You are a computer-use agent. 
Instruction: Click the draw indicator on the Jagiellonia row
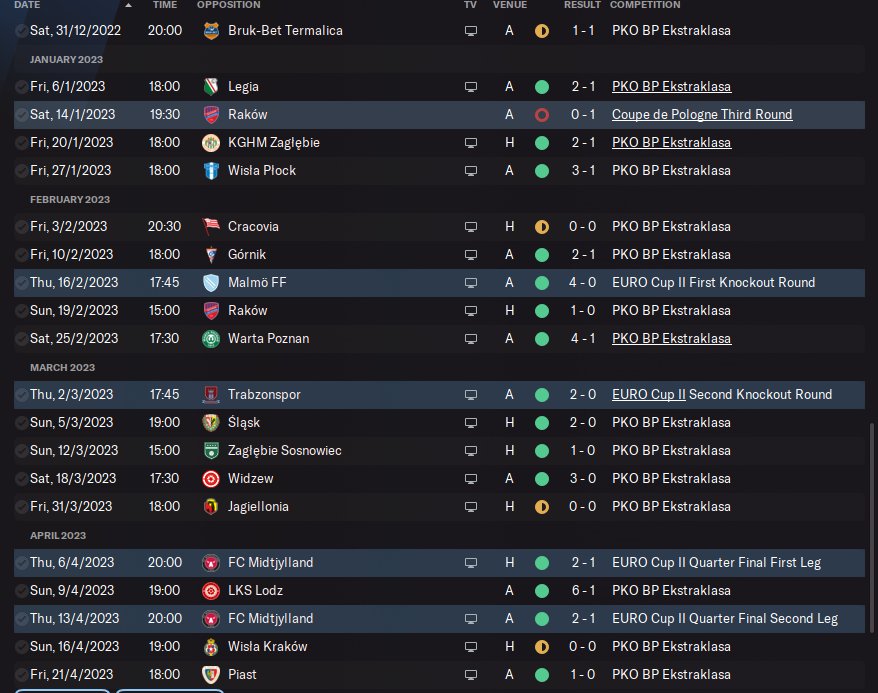(x=542, y=507)
